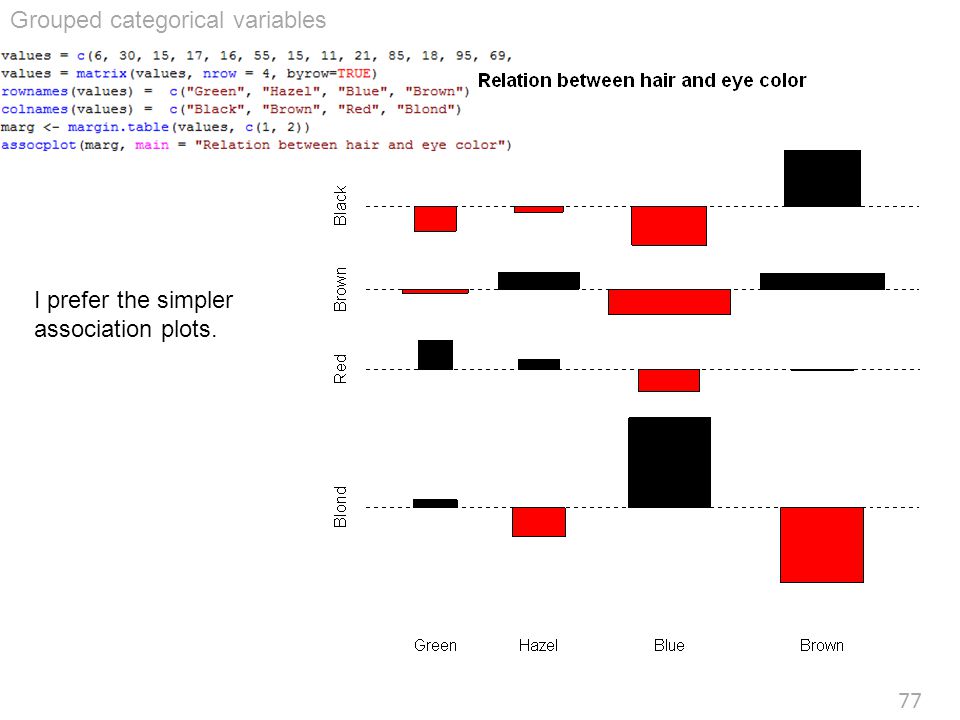
Task: Click the Hazel x-axis label
Action: tap(538, 645)
